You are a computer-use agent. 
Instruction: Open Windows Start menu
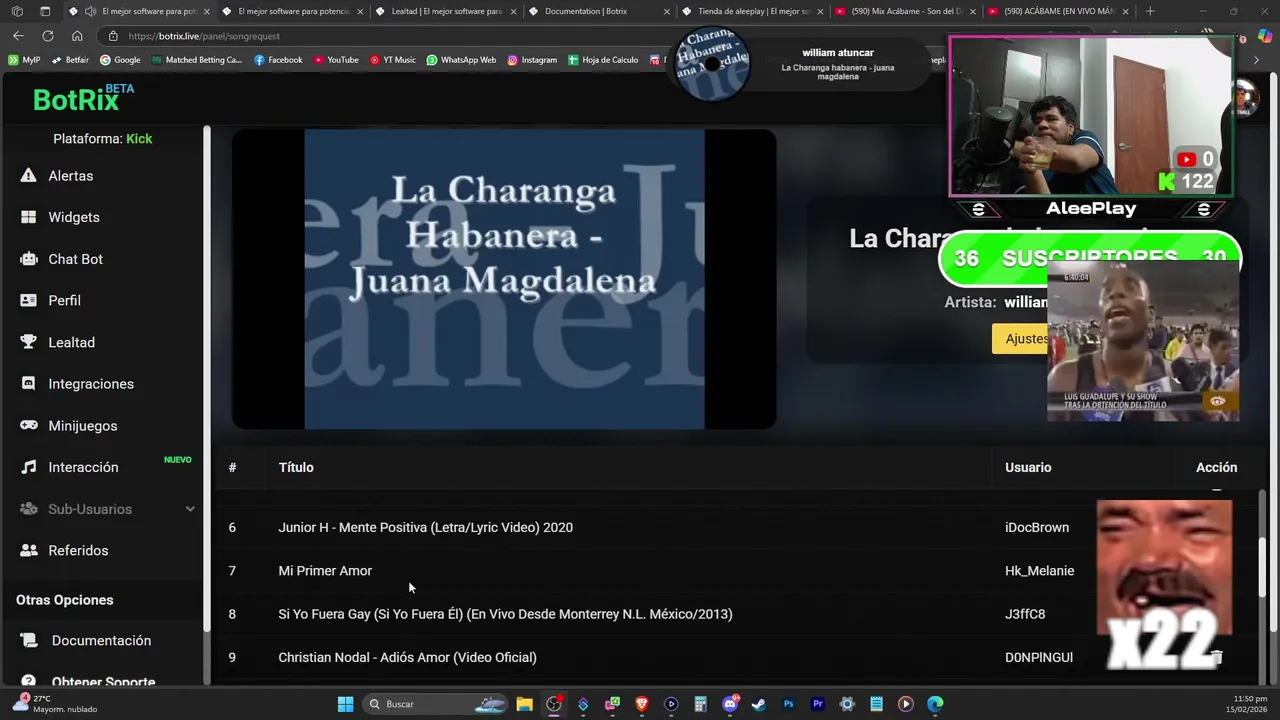345,704
